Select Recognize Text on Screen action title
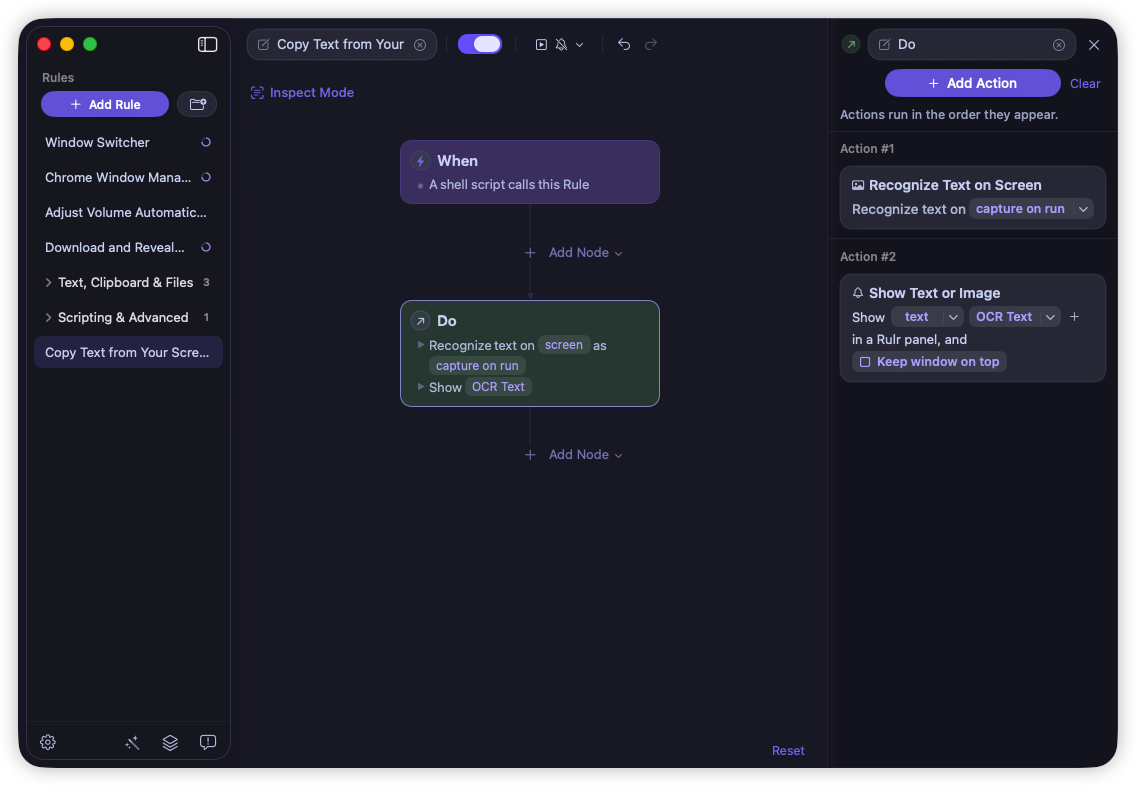 click(x=955, y=185)
